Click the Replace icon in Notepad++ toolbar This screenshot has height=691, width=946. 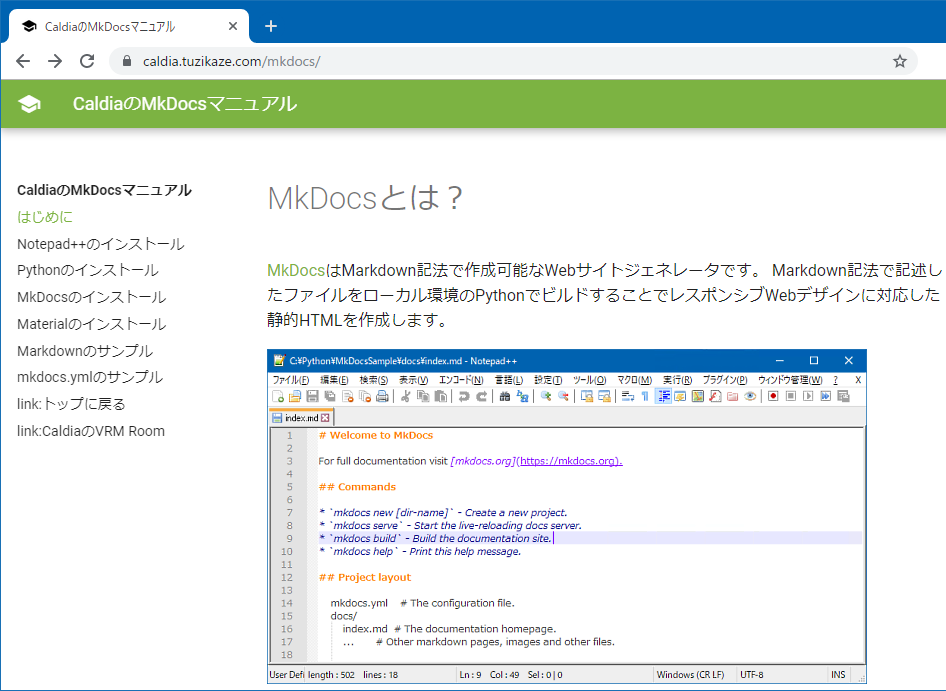[522, 396]
